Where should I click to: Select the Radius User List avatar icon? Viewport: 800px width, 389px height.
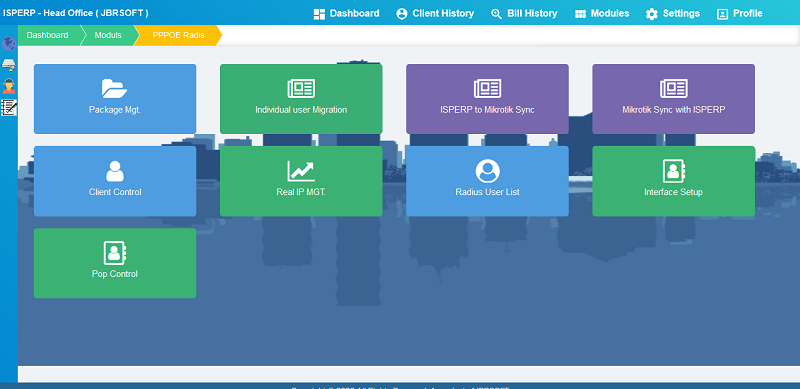(487, 171)
